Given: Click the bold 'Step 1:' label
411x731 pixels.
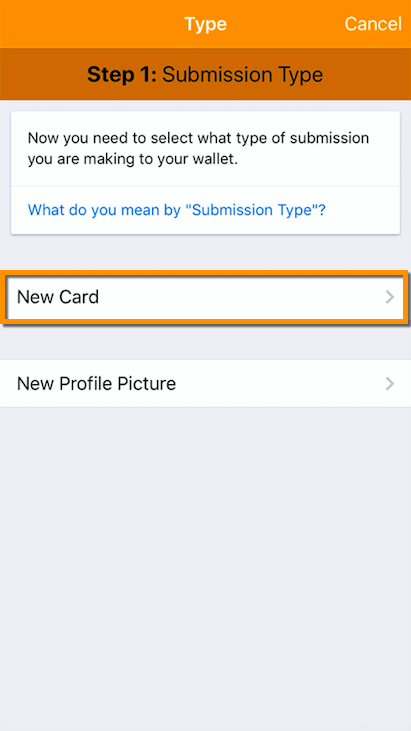Looking at the screenshot, I should (x=122, y=74).
